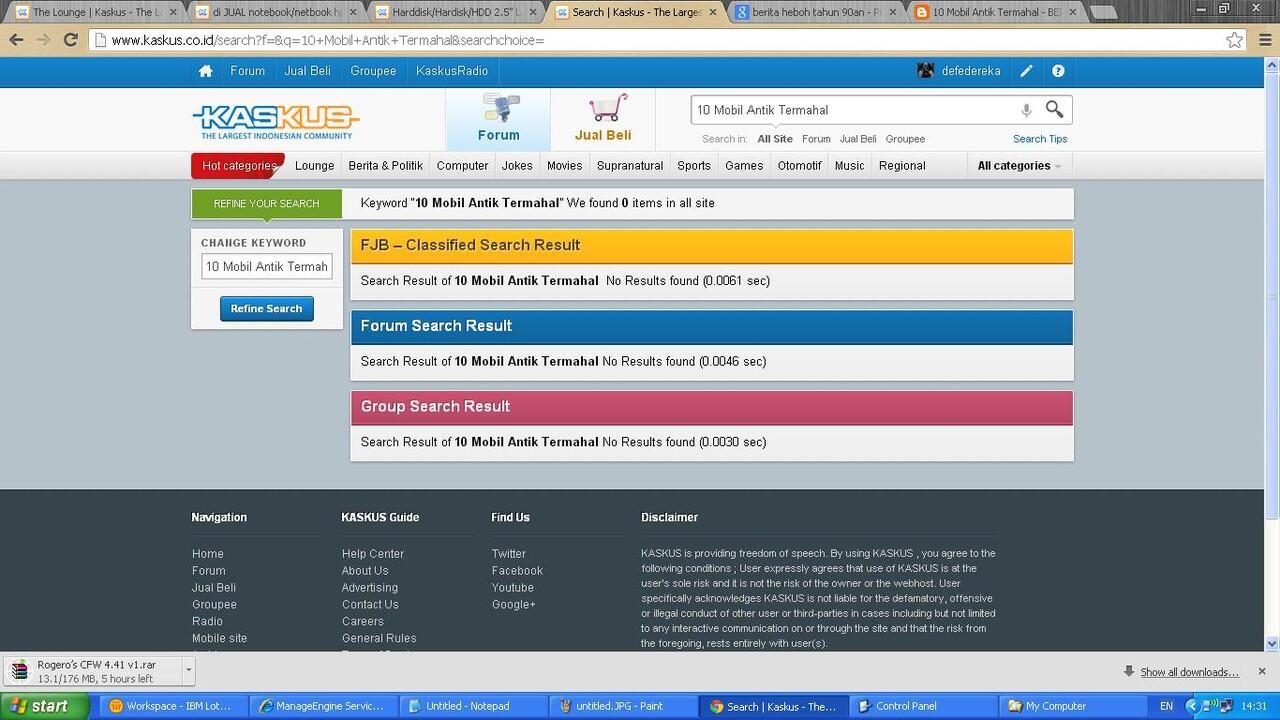Click the pencil compose icon
1280x720 pixels.
(1026, 71)
